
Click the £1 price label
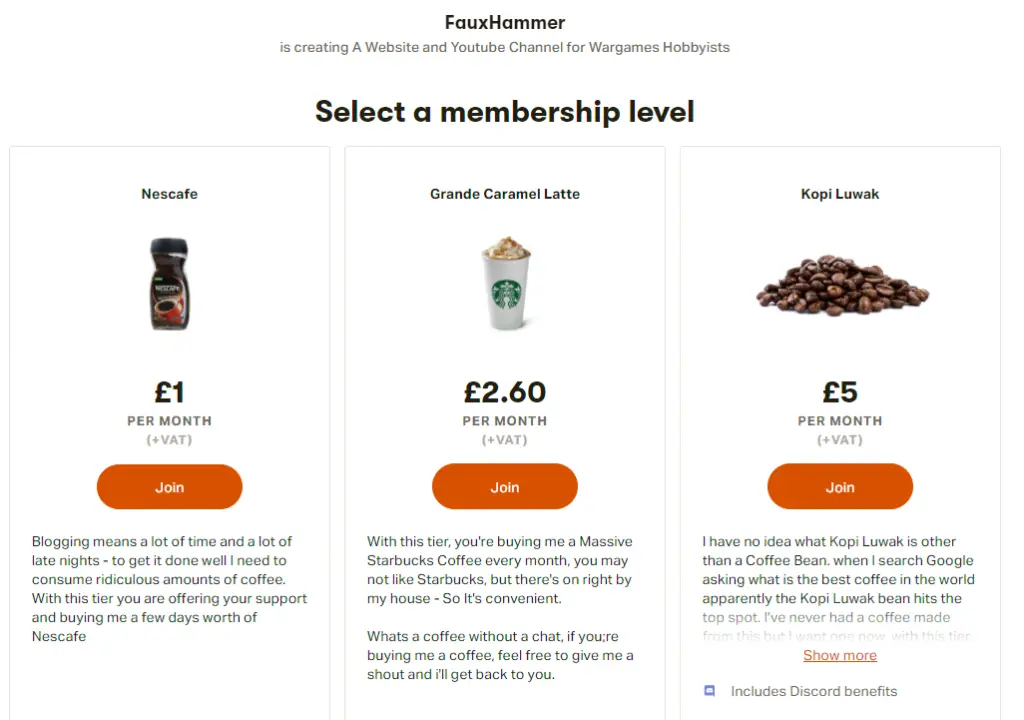point(170,393)
